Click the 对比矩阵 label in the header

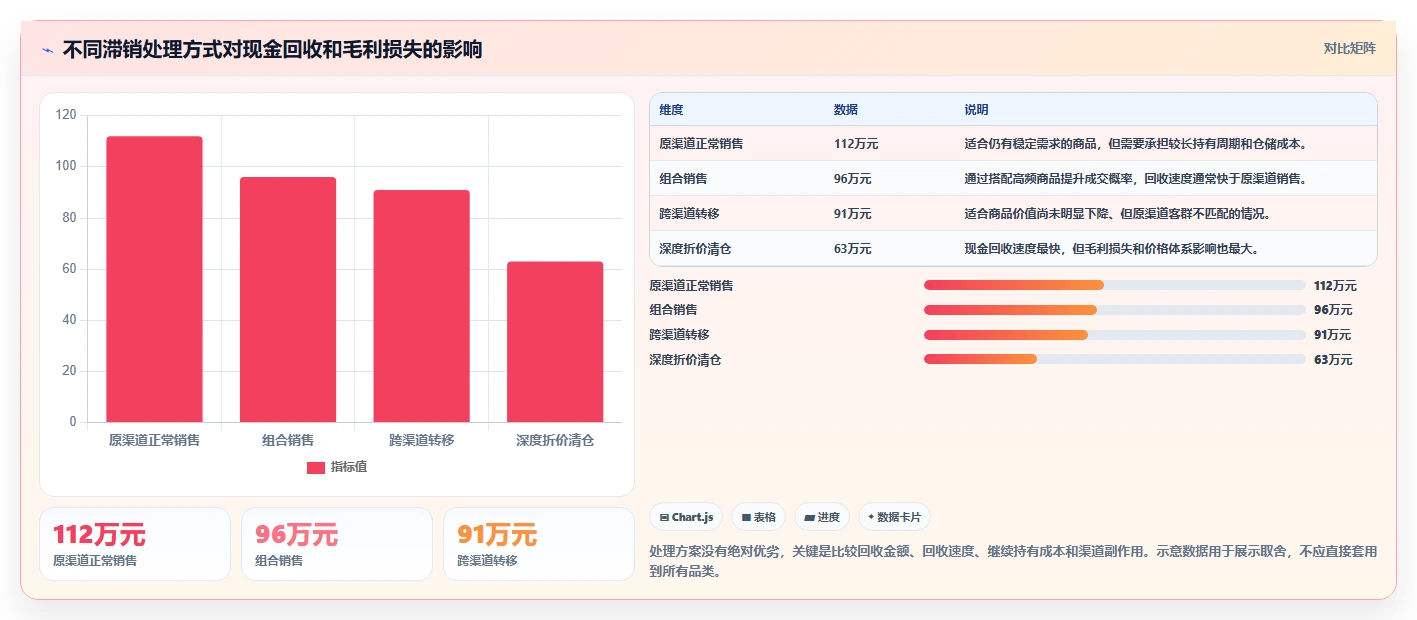pos(1349,48)
